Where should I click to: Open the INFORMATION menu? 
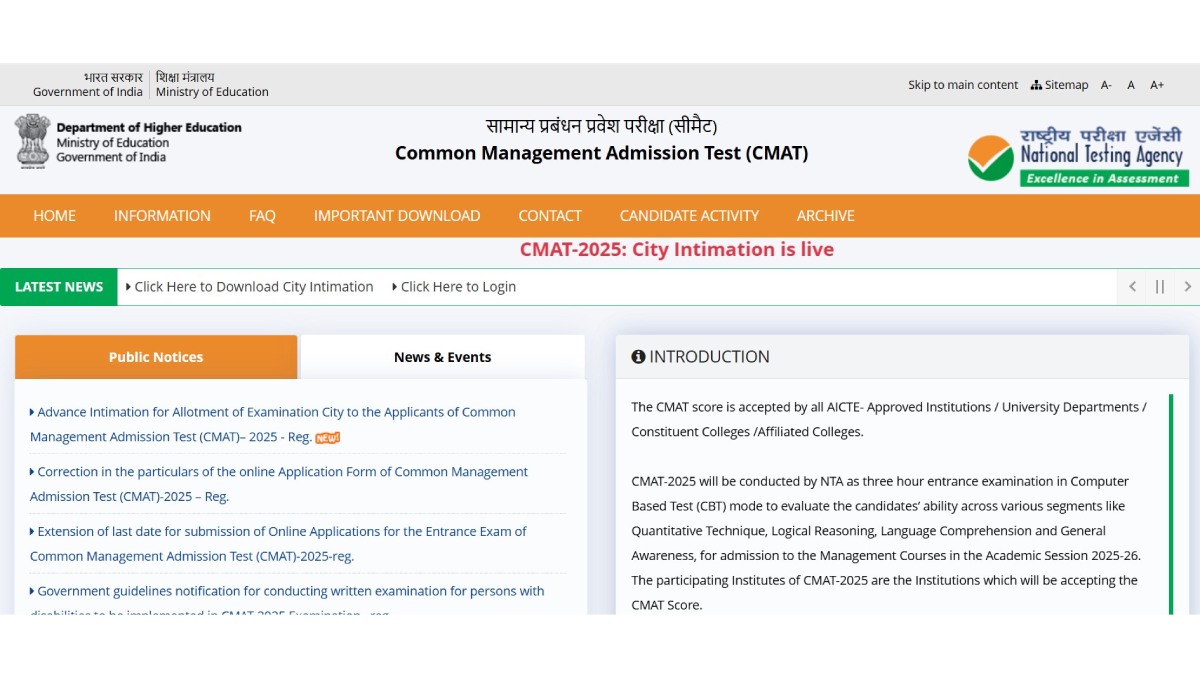tap(162, 216)
